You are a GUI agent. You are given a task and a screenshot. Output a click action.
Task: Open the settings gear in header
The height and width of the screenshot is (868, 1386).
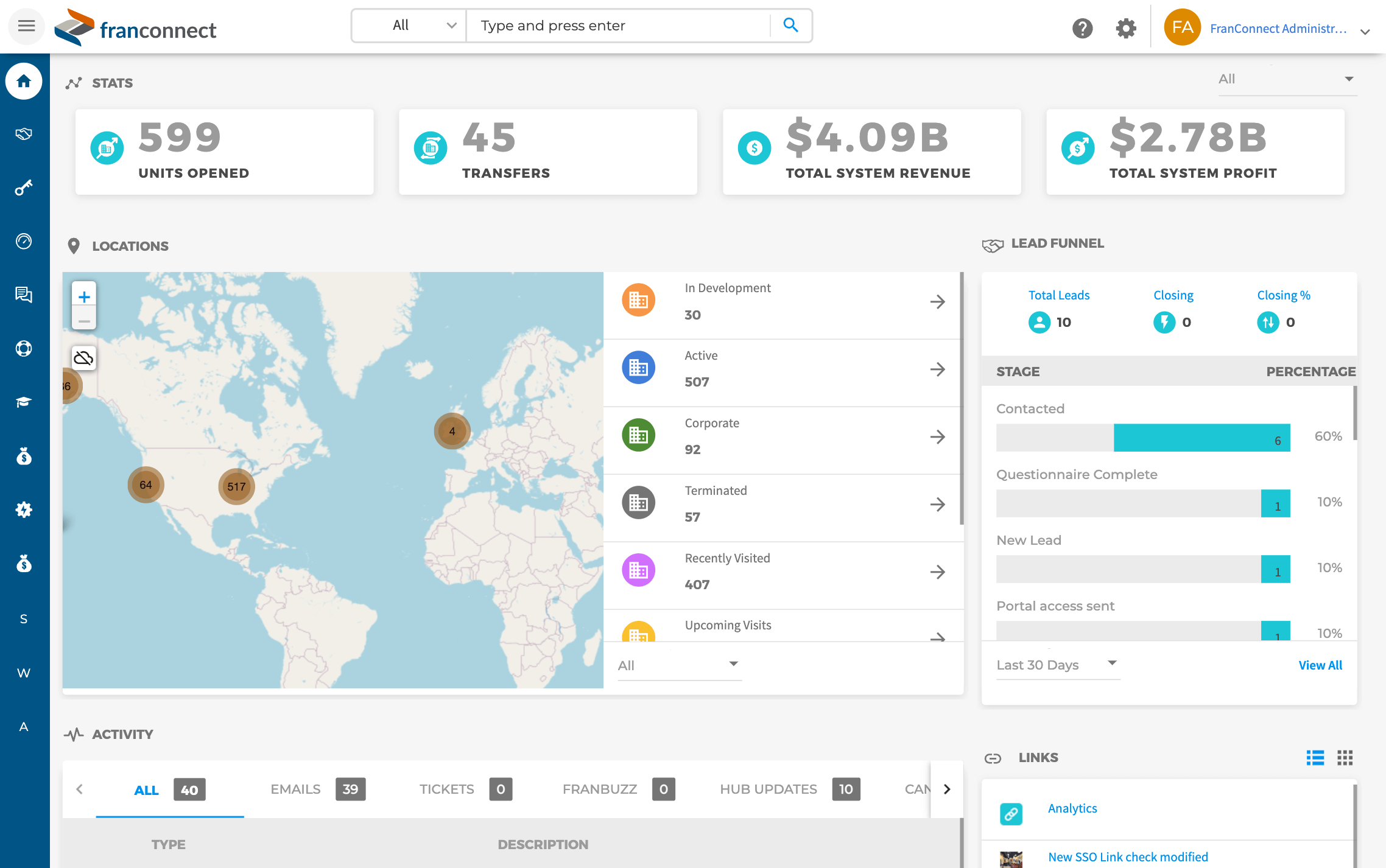click(1126, 28)
